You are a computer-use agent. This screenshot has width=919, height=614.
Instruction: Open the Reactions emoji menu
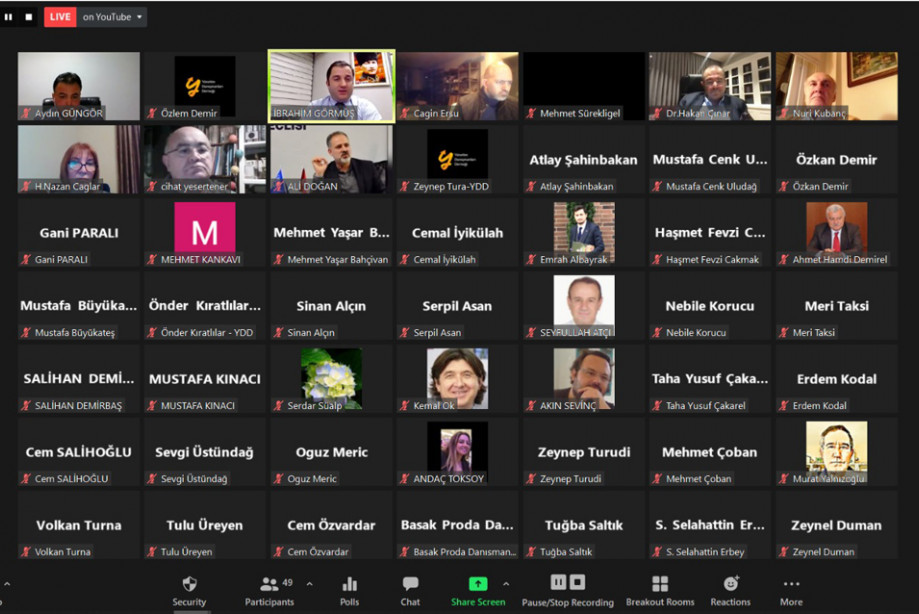pos(730,588)
